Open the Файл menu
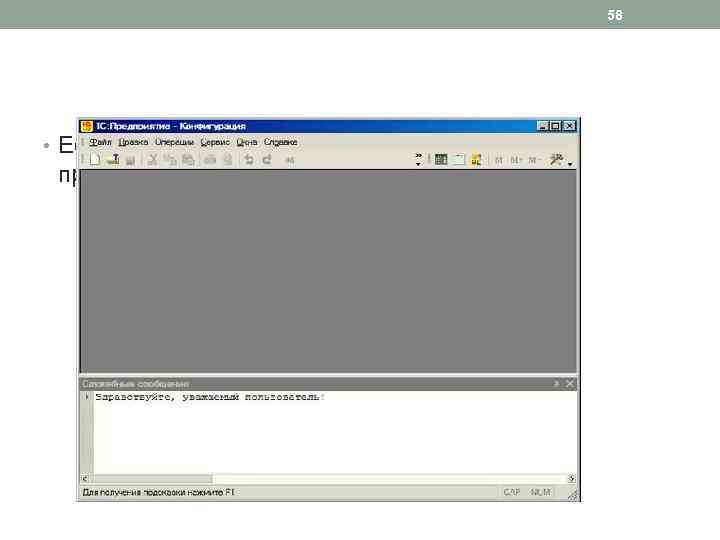This screenshot has height=540, width=720. (x=100, y=142)
